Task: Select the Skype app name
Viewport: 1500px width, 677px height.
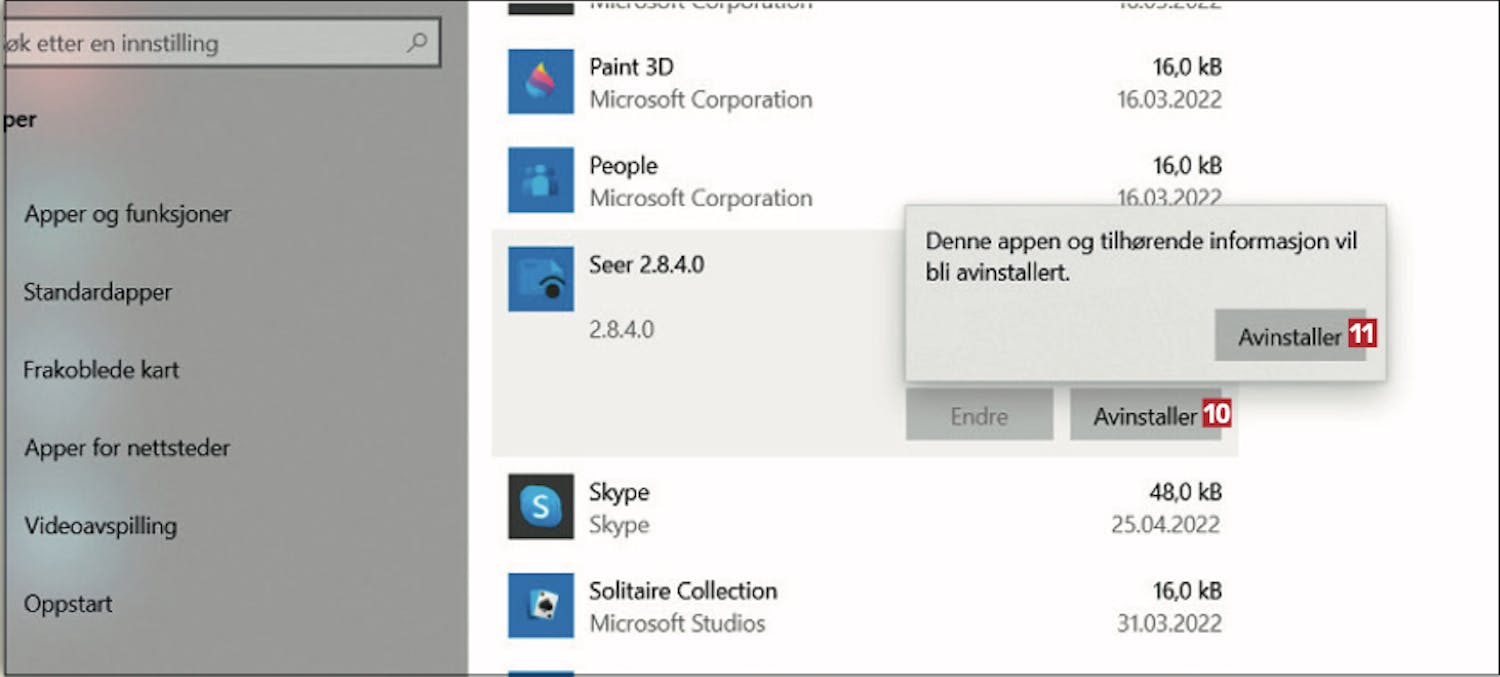Action: click(619, 492)
